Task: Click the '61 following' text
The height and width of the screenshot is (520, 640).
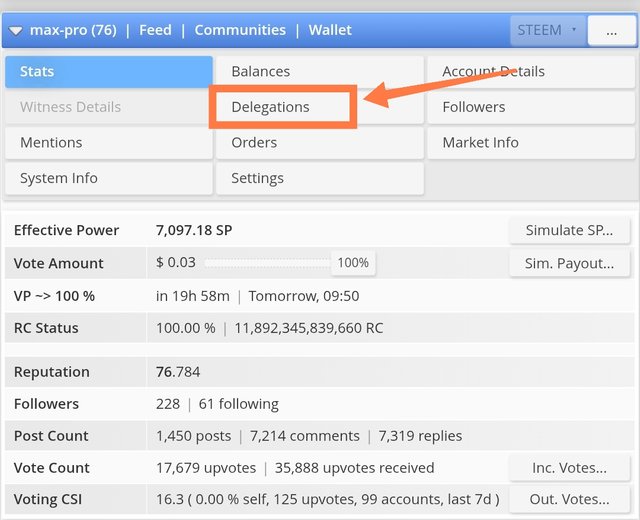Action: [x=238, y=404]
